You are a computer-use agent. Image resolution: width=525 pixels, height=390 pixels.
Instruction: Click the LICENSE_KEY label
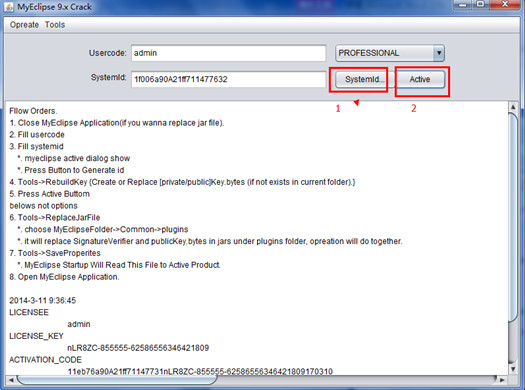[36, 336]
